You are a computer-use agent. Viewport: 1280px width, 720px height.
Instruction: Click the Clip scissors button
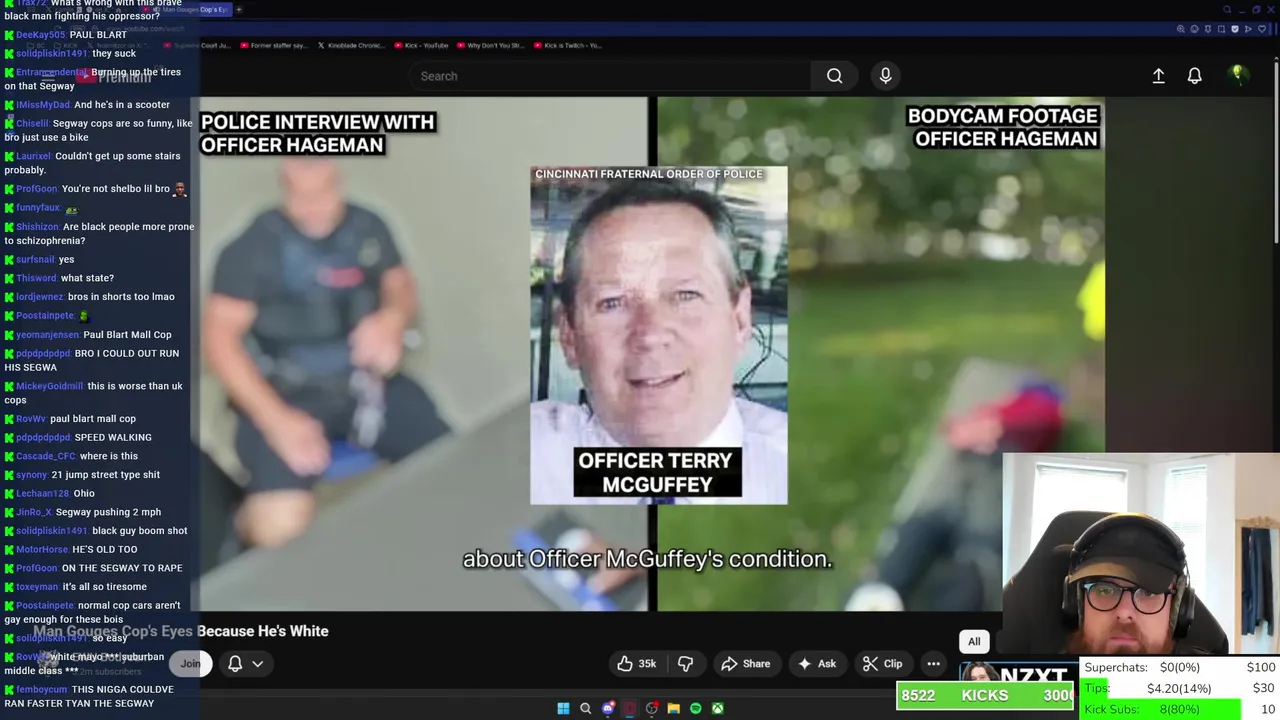[883, 663]
